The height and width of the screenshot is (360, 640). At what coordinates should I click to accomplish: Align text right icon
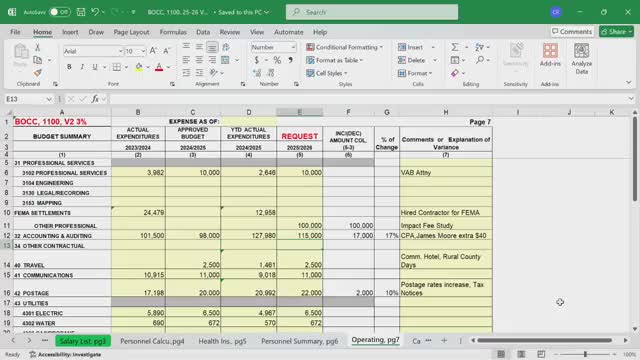tap(212, 60)
